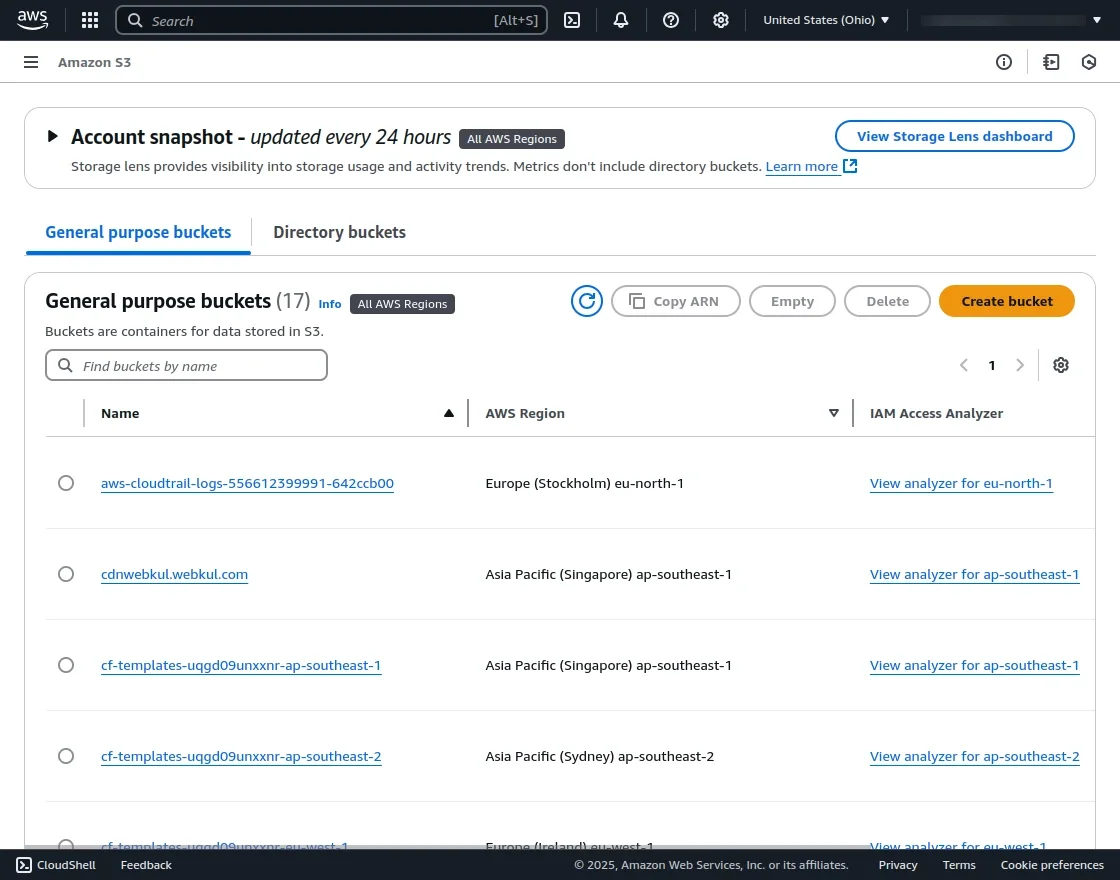The image size is (1120, 880).
Task: Click page number 1 in pagination
Action: [991, 365]
